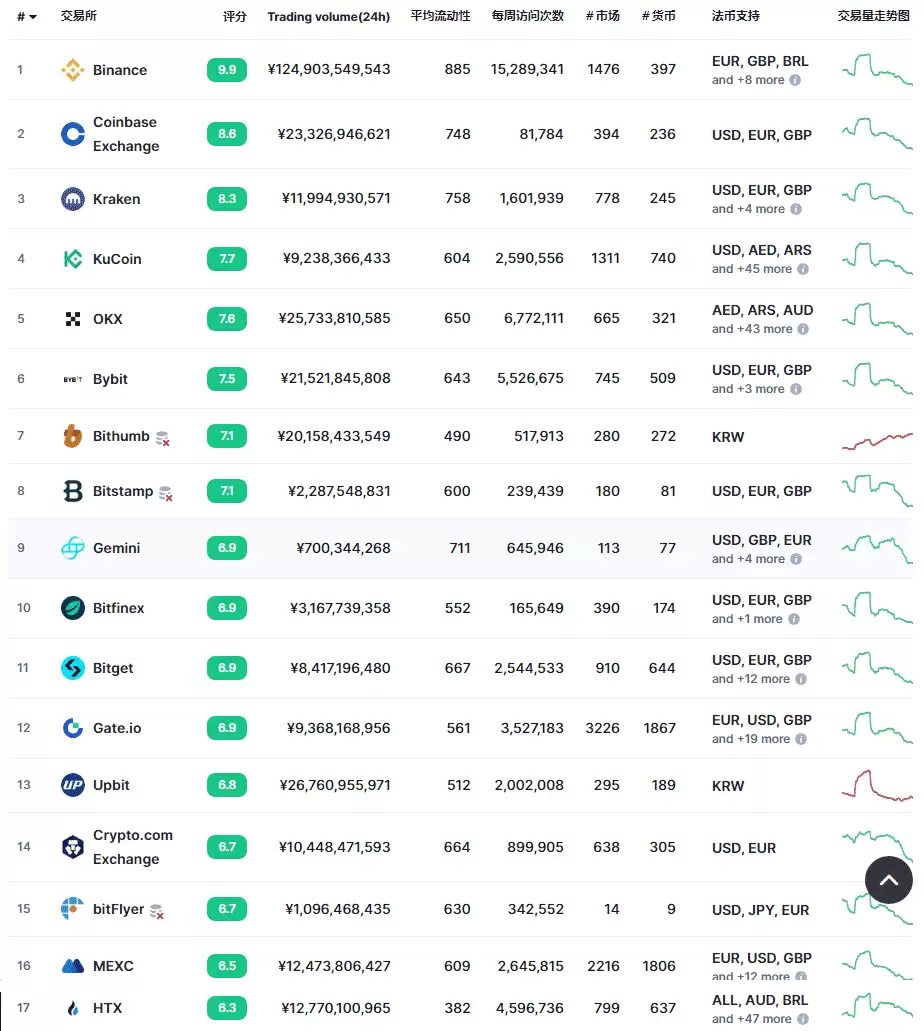Click Bitfinex's weekly visits 165,649

[x=536, y=608]
